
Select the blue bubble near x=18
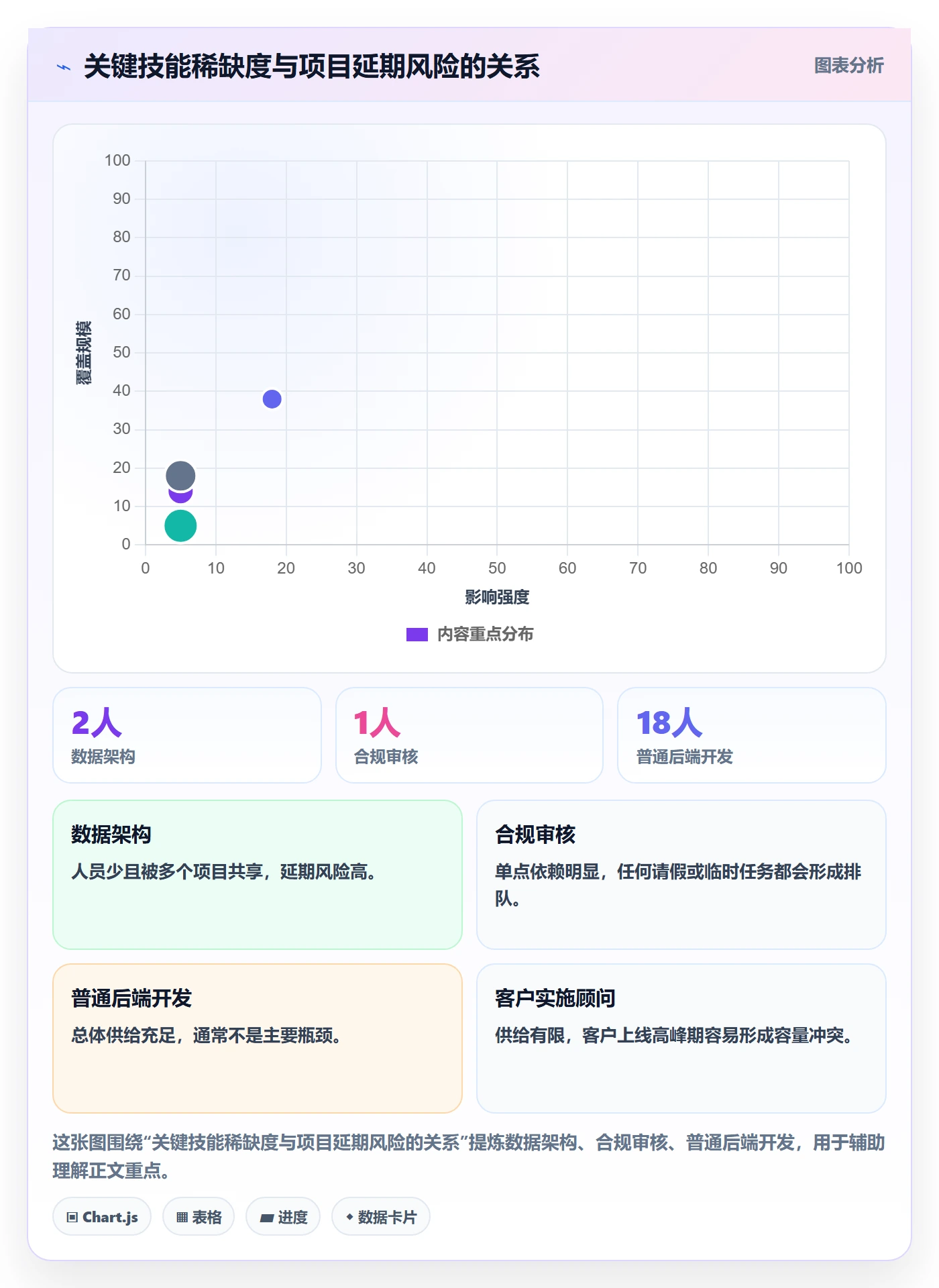(272, 399)
